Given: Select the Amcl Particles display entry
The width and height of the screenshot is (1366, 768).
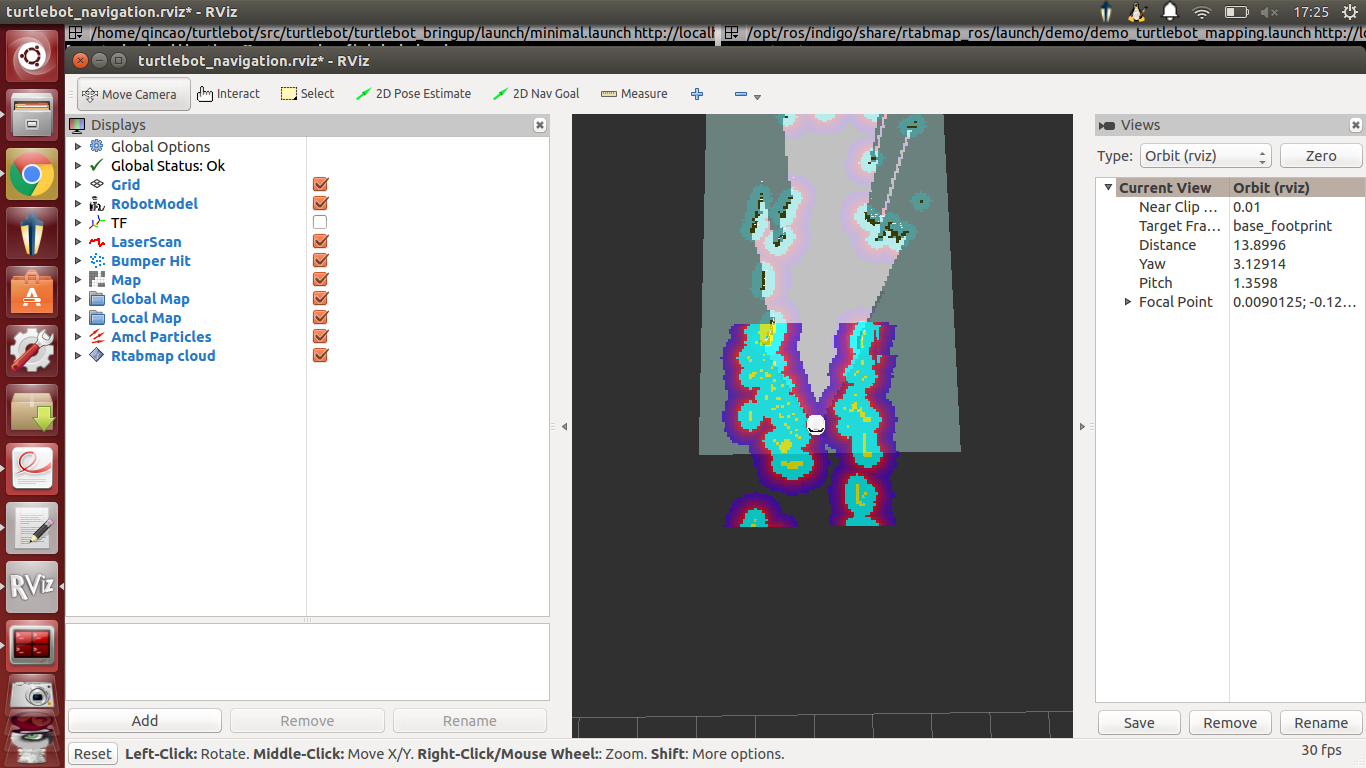Looking at the screenshot, I should point(161,337).
